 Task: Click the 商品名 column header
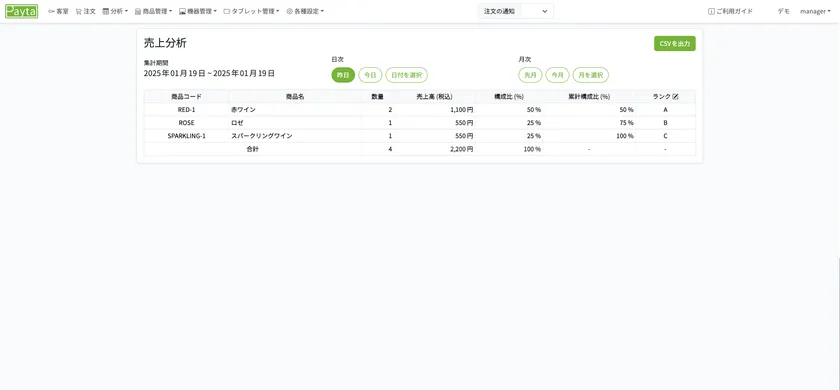tap(295, 97)
